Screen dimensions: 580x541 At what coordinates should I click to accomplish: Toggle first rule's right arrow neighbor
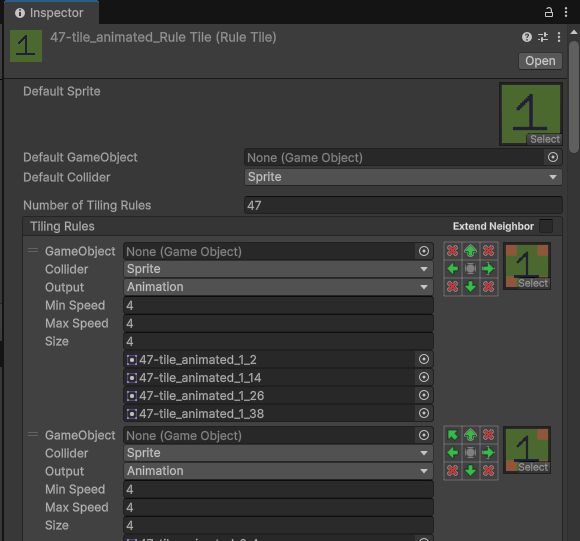(x=489, y=269)
